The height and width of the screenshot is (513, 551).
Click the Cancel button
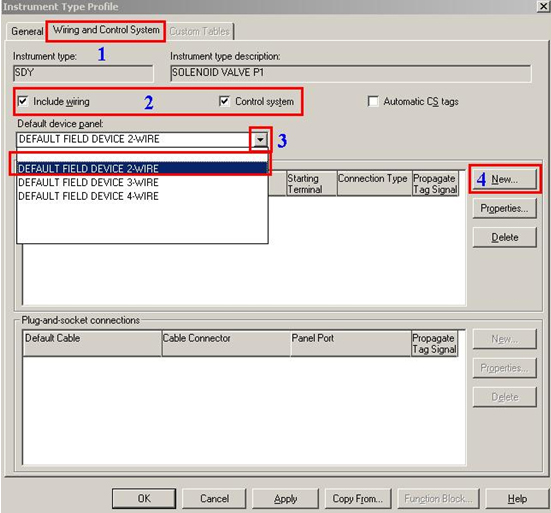(214, 498)
